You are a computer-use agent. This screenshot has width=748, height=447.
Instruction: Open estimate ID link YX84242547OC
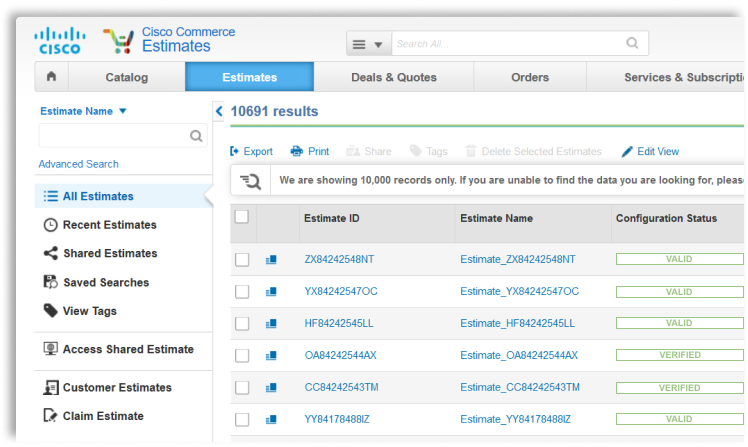(x=341, y=292)
